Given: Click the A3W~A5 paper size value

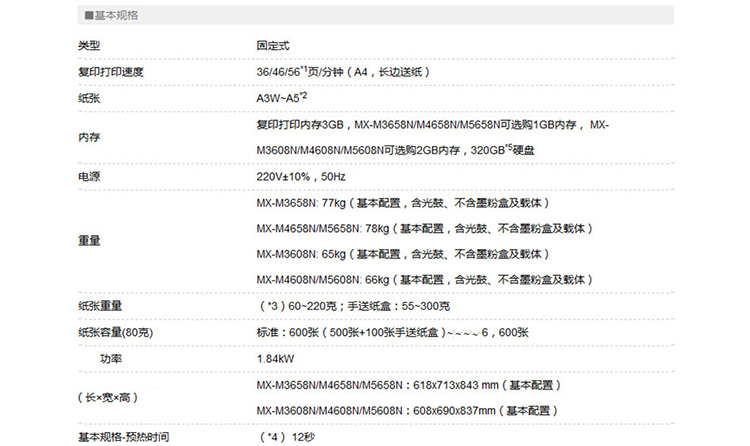Looking at the screenshot, I should coord(281,99).
